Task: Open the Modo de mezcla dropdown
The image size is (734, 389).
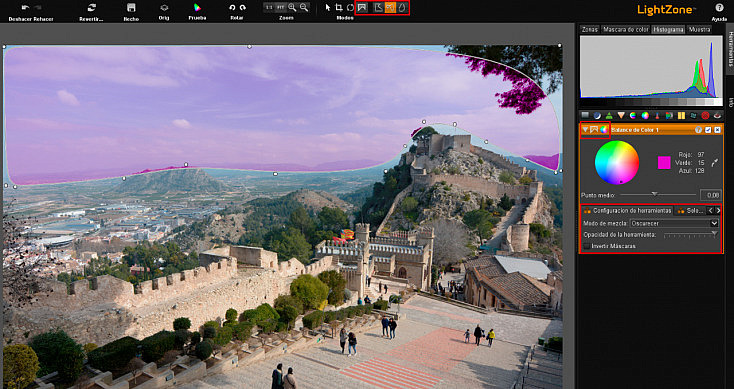Action: [x=674, y=223]
